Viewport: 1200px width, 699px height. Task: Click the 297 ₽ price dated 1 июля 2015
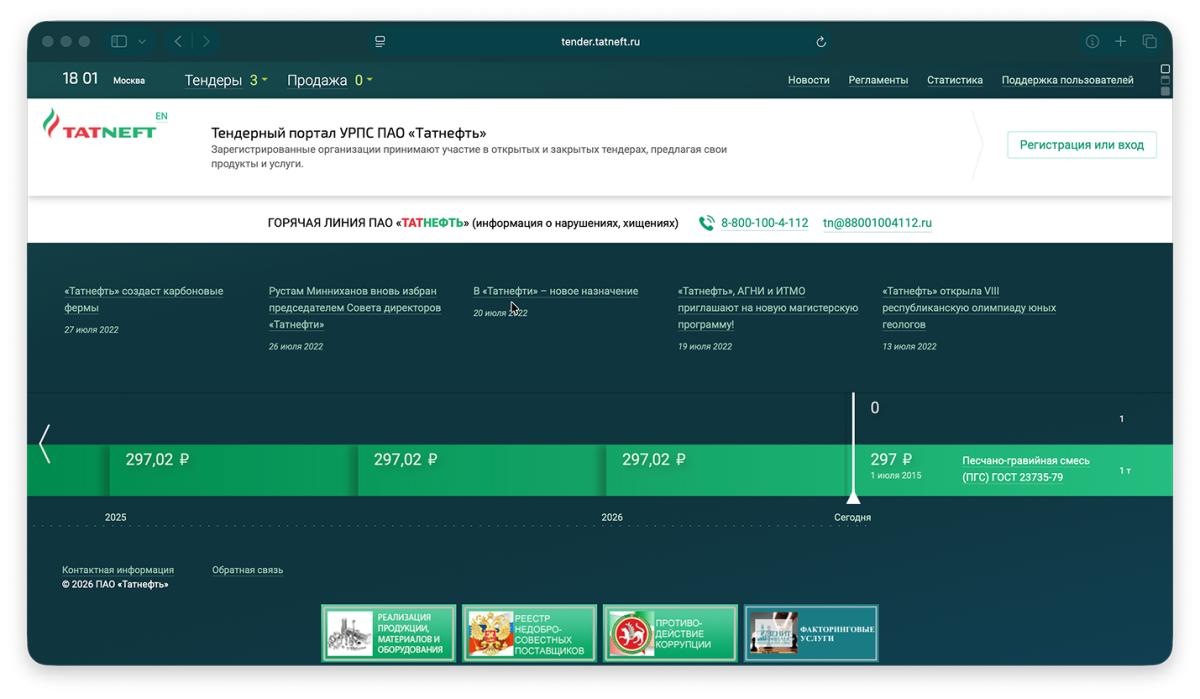coord(891,460)
